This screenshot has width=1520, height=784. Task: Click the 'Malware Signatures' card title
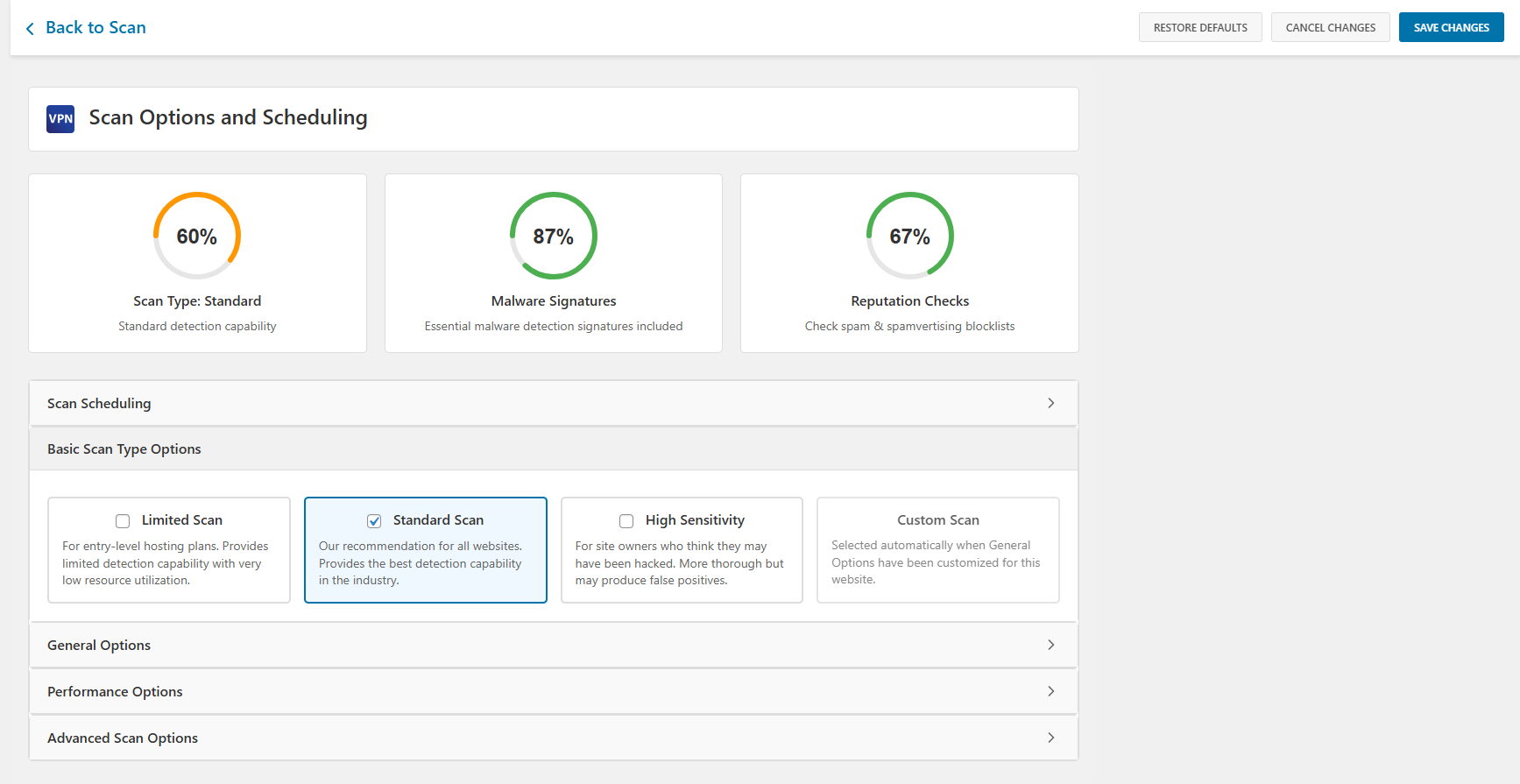554,301
